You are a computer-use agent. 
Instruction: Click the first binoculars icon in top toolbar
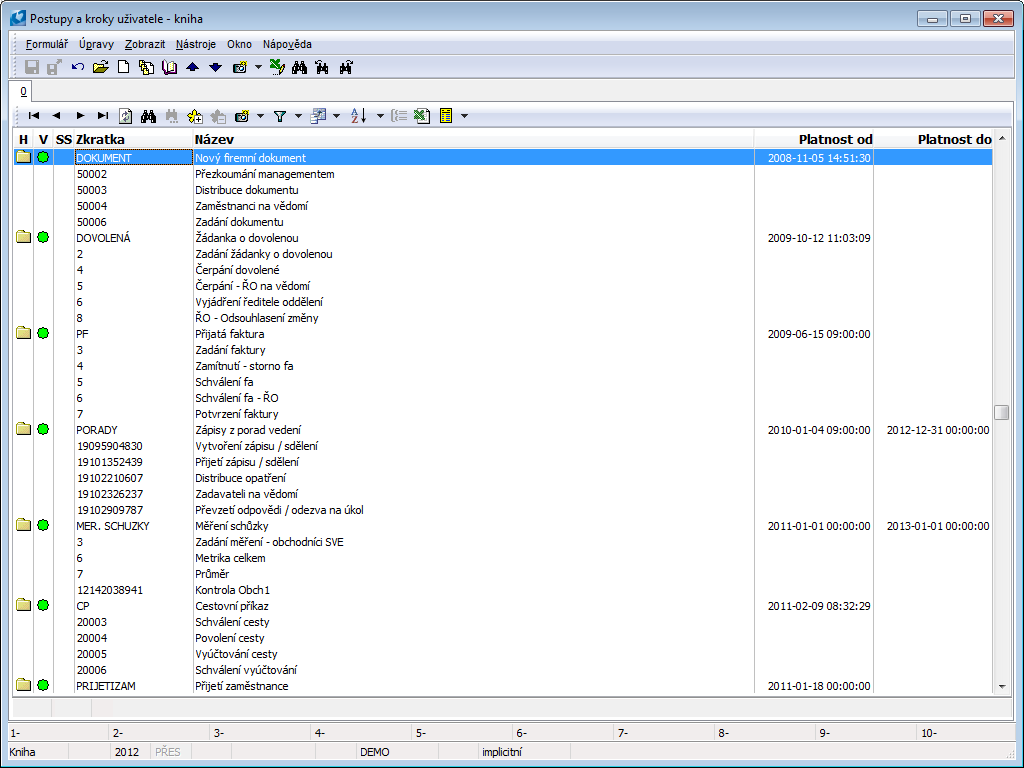click(x=299, y=67)
